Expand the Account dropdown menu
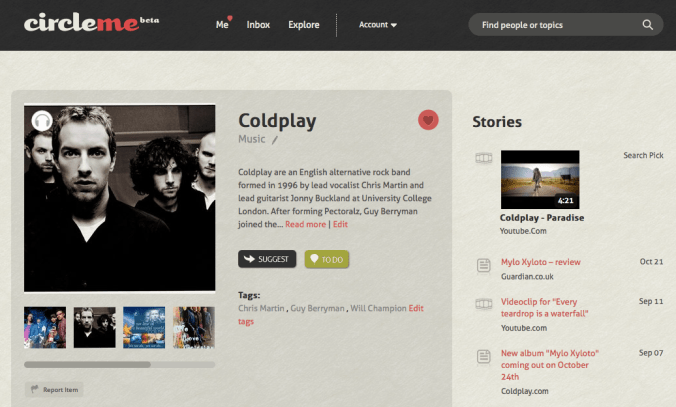Viewport: 676px width, 407px height. click(378, 25)
